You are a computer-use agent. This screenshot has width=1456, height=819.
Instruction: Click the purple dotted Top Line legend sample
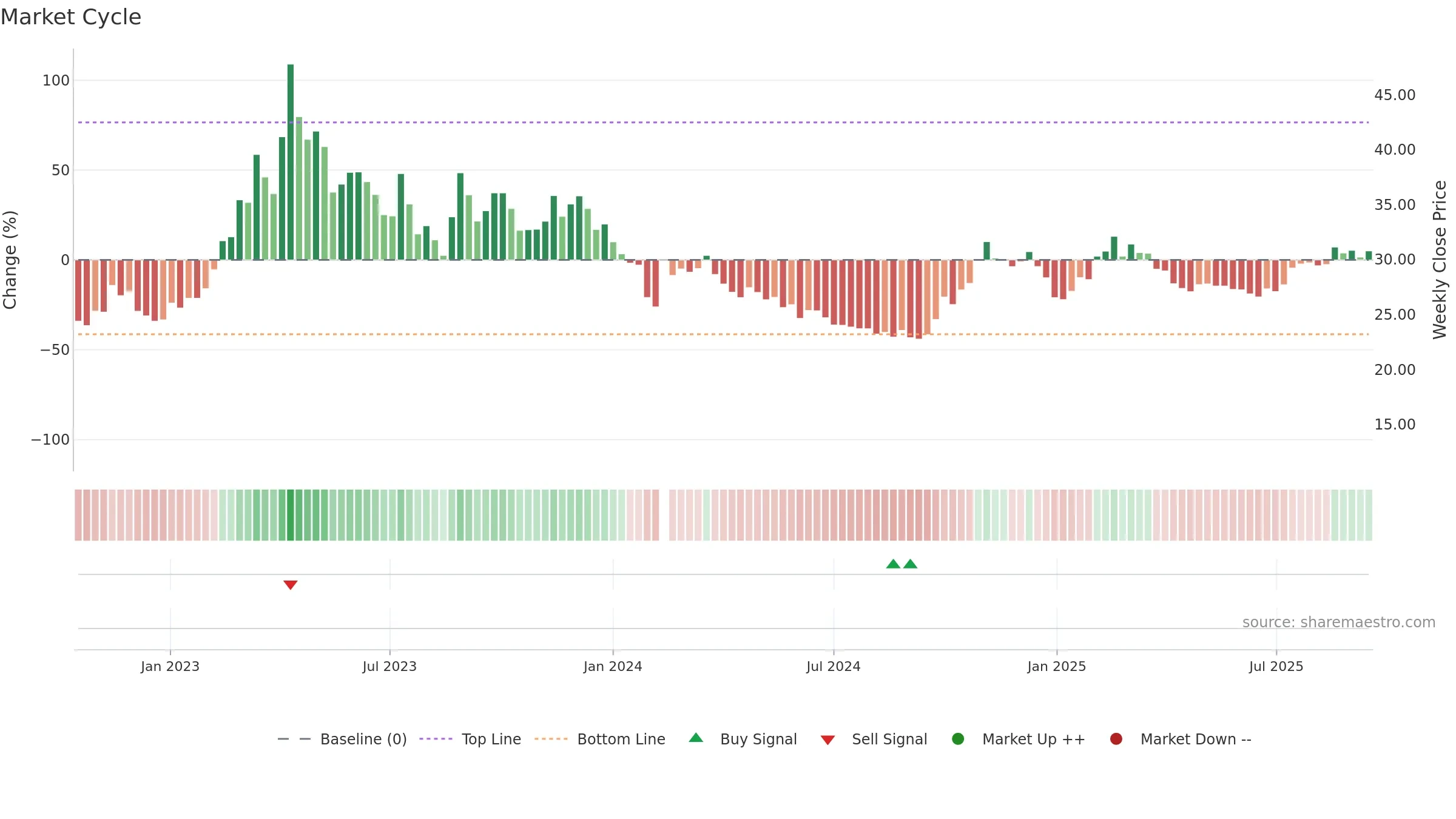pyautogui.click(x=436, y=739)
